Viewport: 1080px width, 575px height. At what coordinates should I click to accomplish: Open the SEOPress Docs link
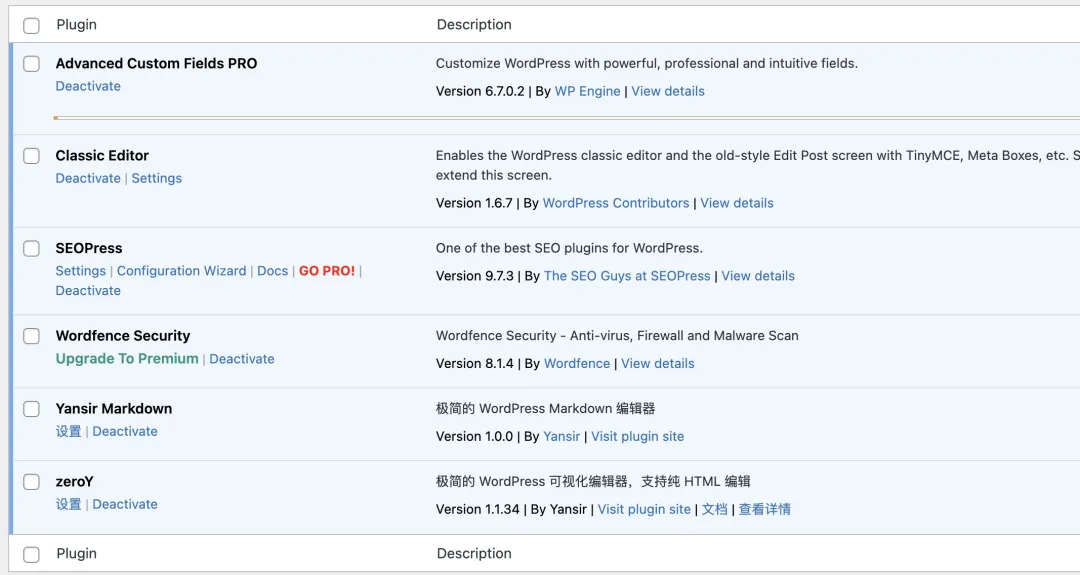coord(272,271)
